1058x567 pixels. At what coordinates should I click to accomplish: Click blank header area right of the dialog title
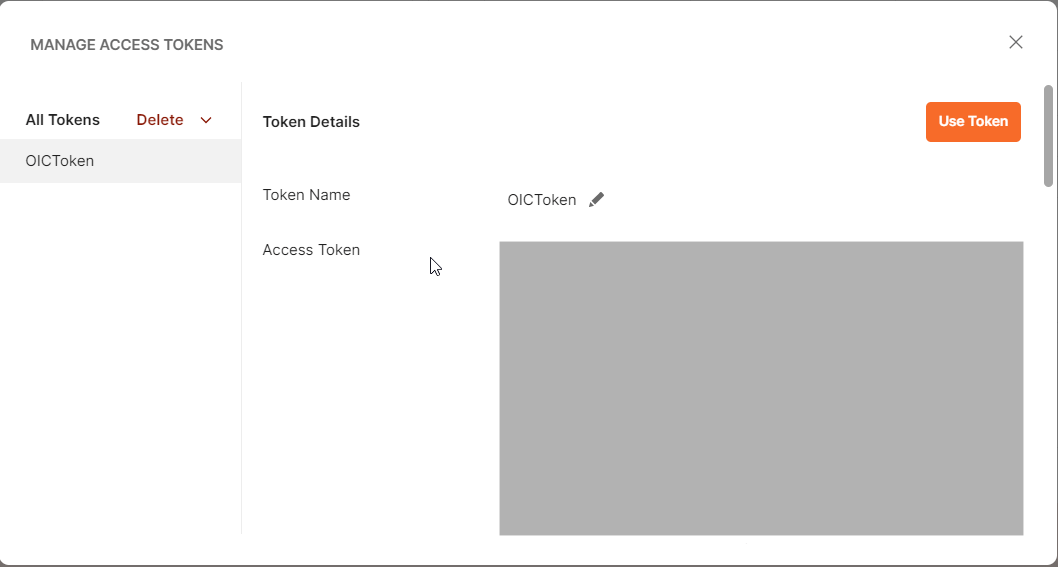coord(600,45)
